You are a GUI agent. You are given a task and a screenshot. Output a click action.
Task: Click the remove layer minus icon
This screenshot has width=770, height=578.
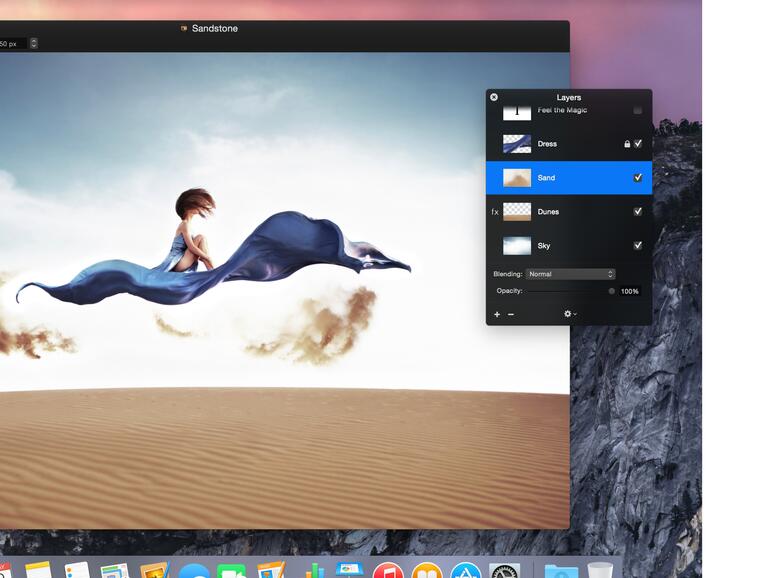[x=511, y=314]
